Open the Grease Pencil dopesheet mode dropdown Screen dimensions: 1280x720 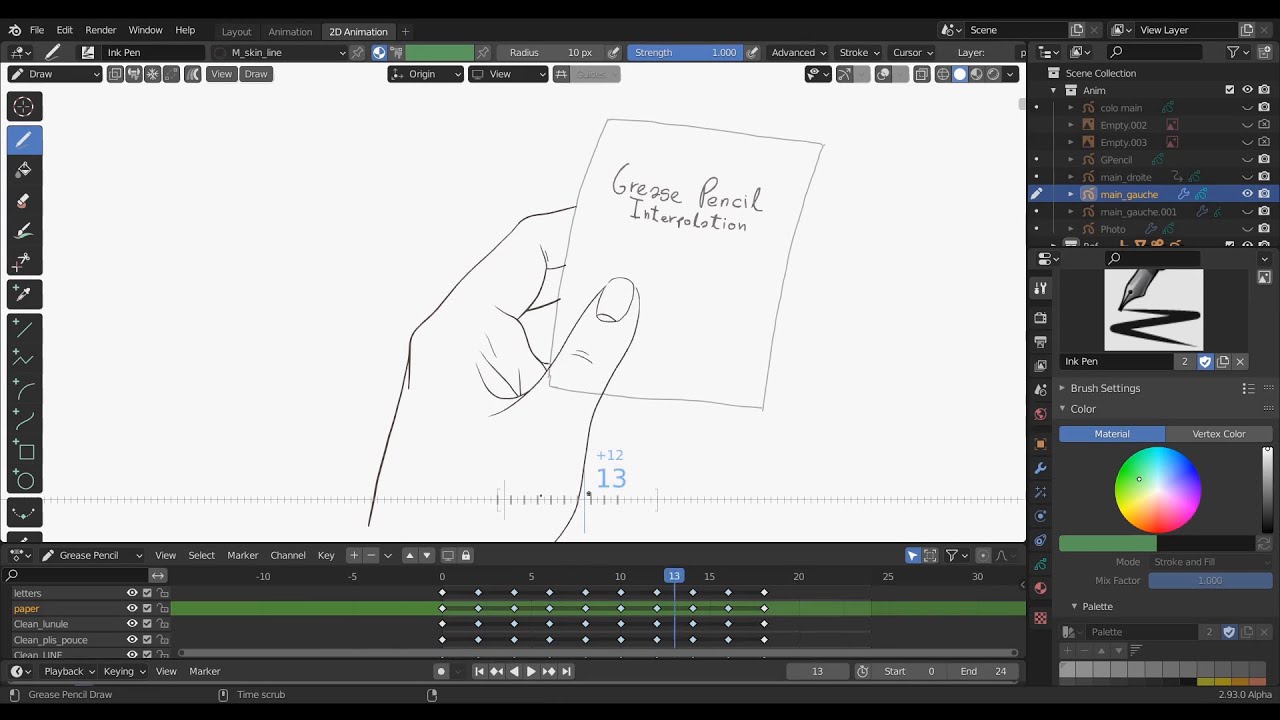coord(91,556)
